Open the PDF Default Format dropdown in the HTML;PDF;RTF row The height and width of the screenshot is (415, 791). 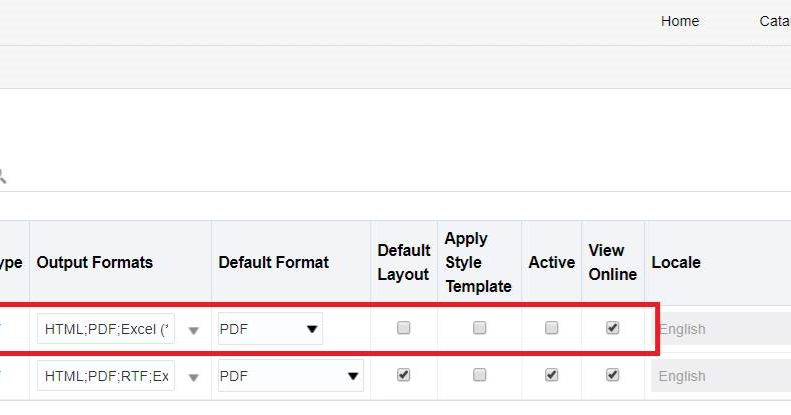pos(290,376)
